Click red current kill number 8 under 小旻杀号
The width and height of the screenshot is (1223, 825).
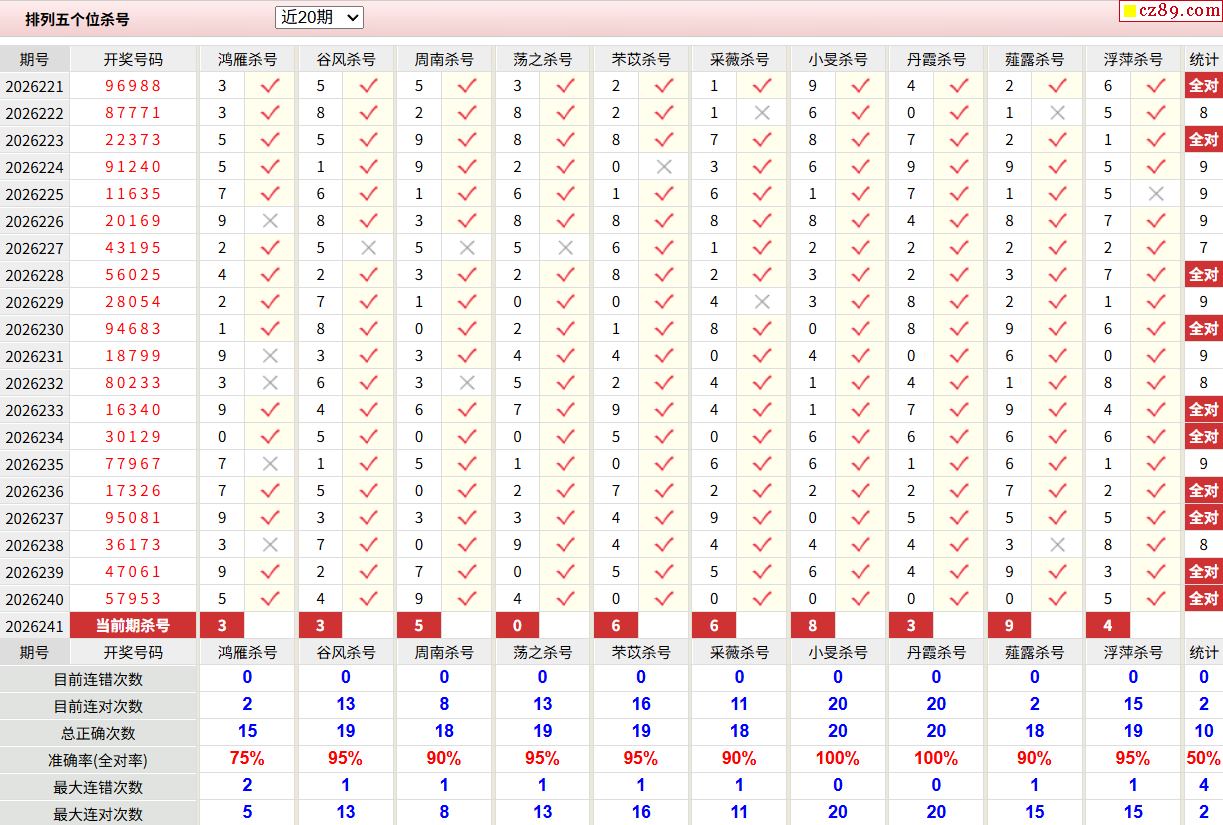(813, 626)
